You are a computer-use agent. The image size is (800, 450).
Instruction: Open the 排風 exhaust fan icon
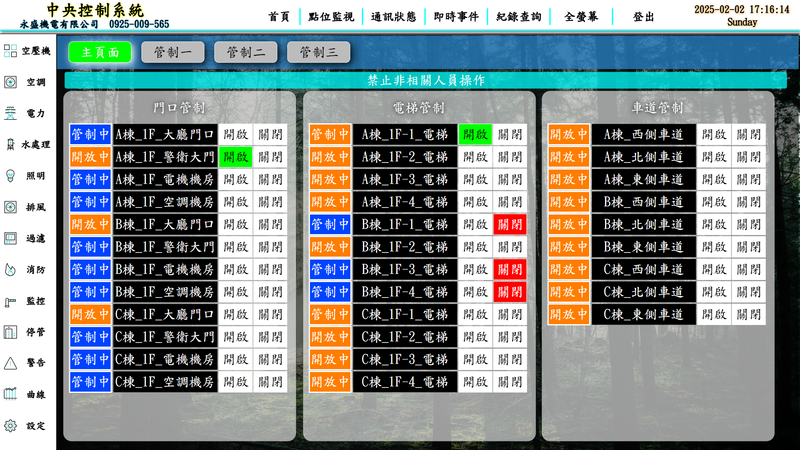pyautogui.click(x=10, y=207)
